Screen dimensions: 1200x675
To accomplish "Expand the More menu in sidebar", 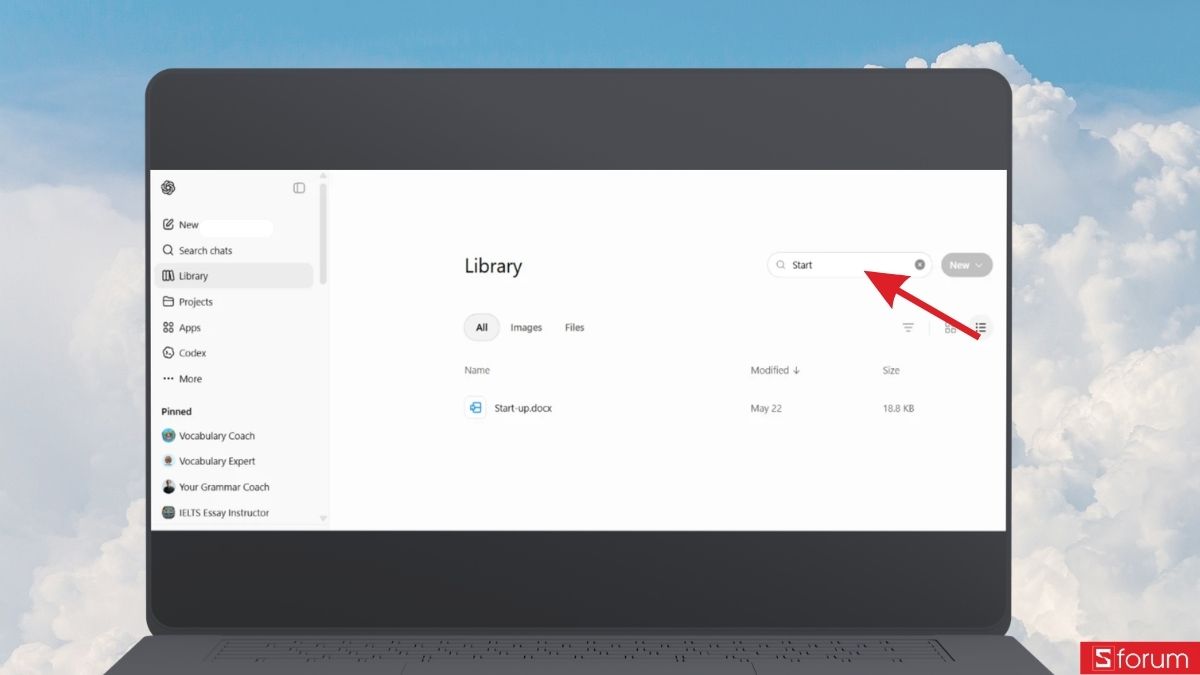I will pos(182,379).
